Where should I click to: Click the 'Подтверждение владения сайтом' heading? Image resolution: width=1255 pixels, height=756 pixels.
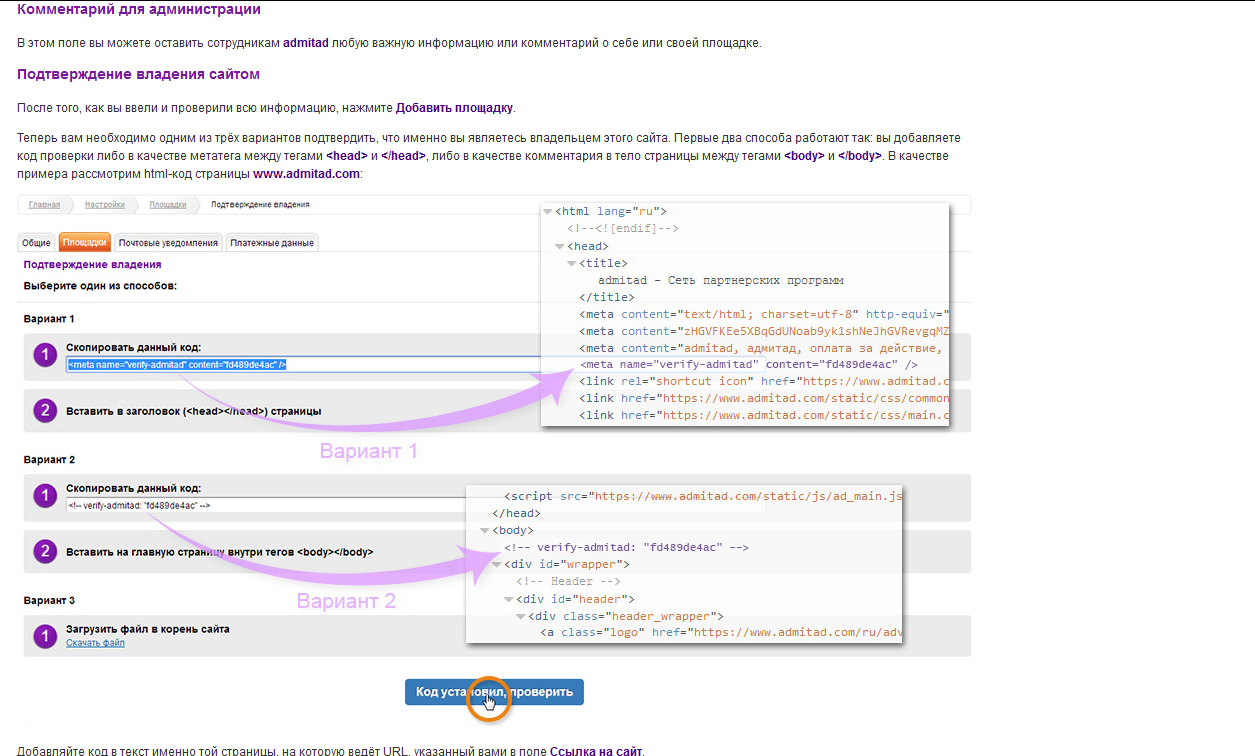coord(138,74)
